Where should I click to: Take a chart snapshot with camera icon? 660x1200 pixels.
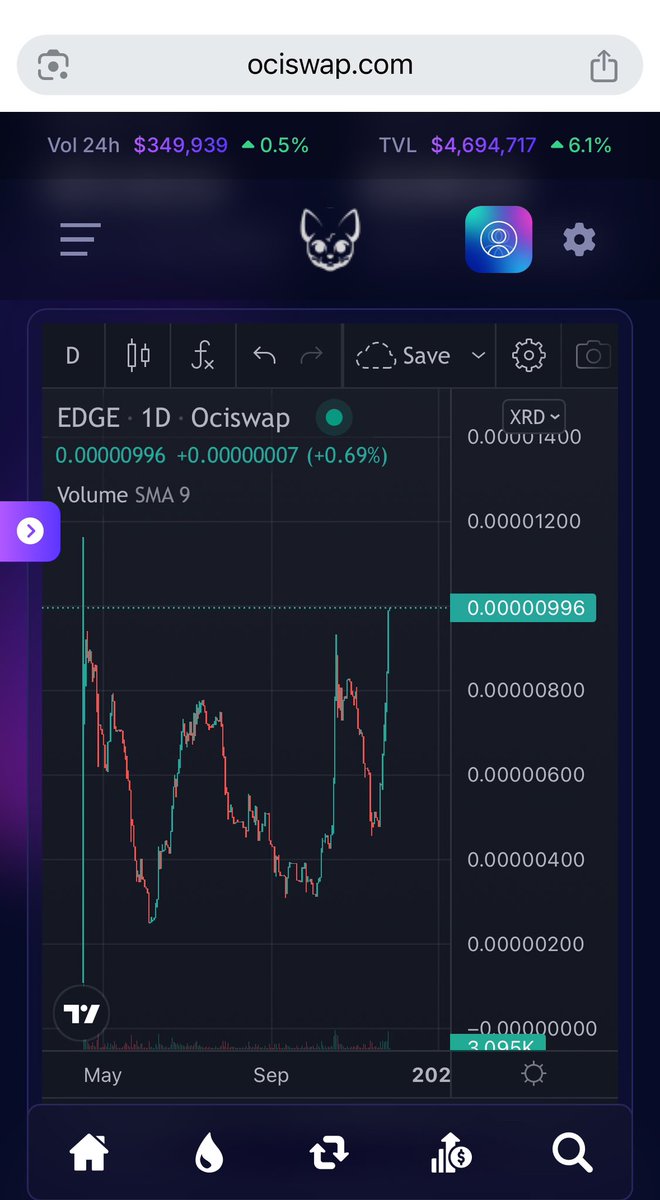point(593,356)
